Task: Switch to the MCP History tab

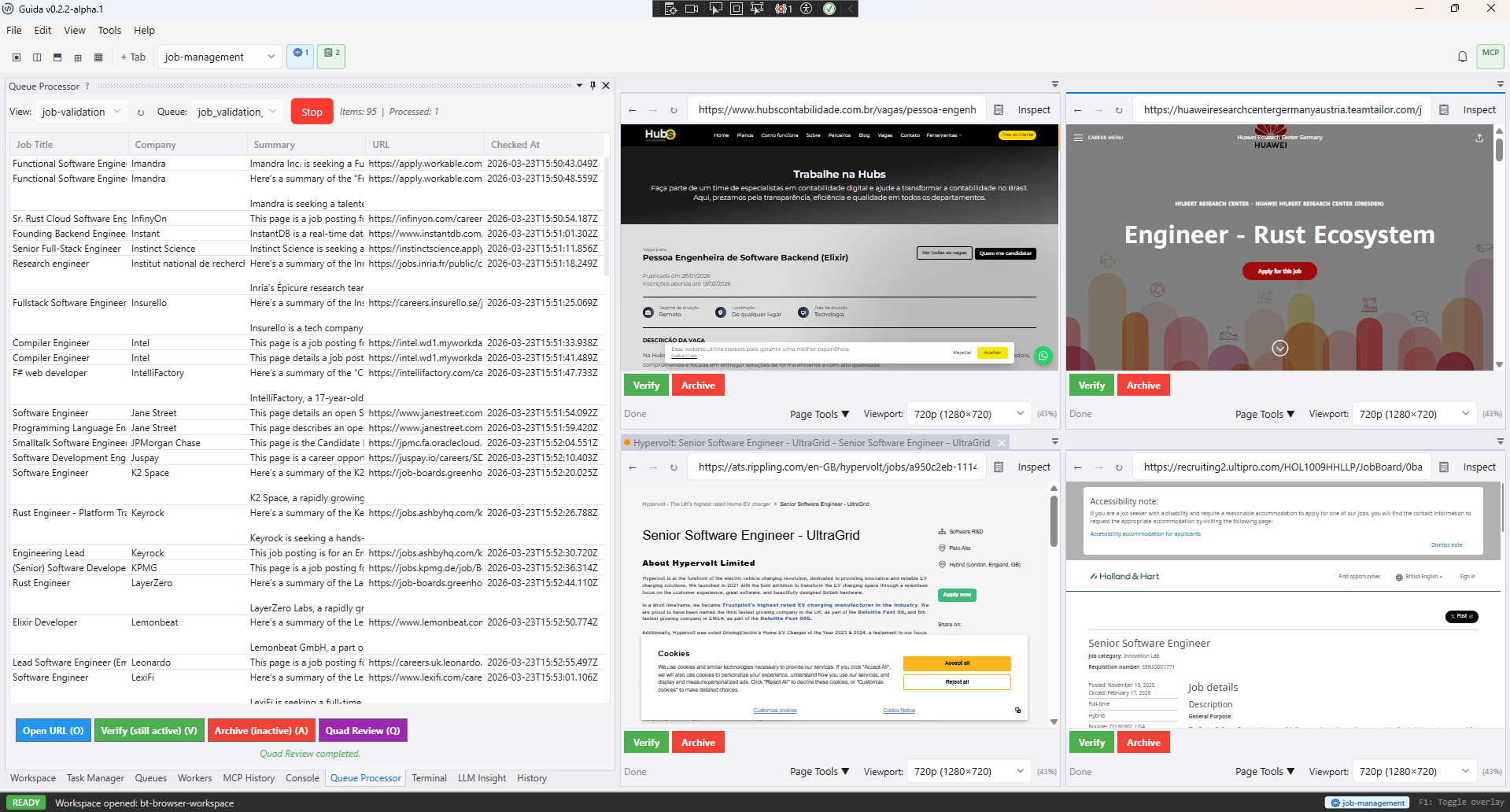Action: (x=249, y=778)
